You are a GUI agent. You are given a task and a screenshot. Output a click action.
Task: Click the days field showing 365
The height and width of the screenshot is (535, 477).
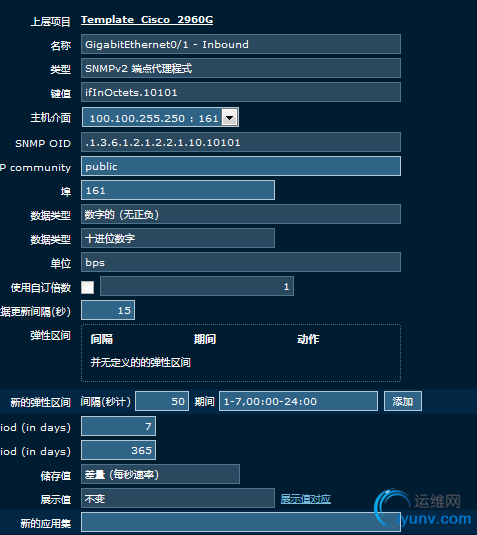(x=118, y=450)
